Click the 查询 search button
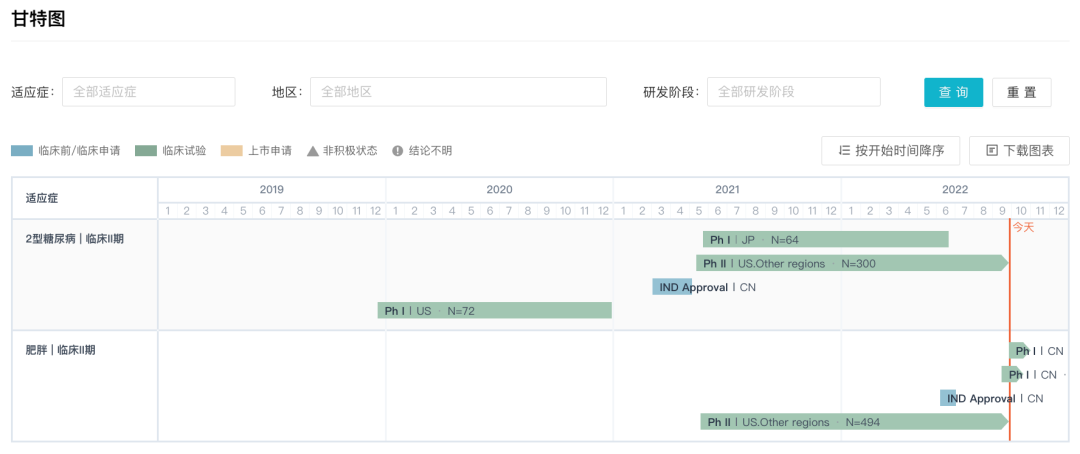The width and height of the screenshot is (1080, 454). 953,92
